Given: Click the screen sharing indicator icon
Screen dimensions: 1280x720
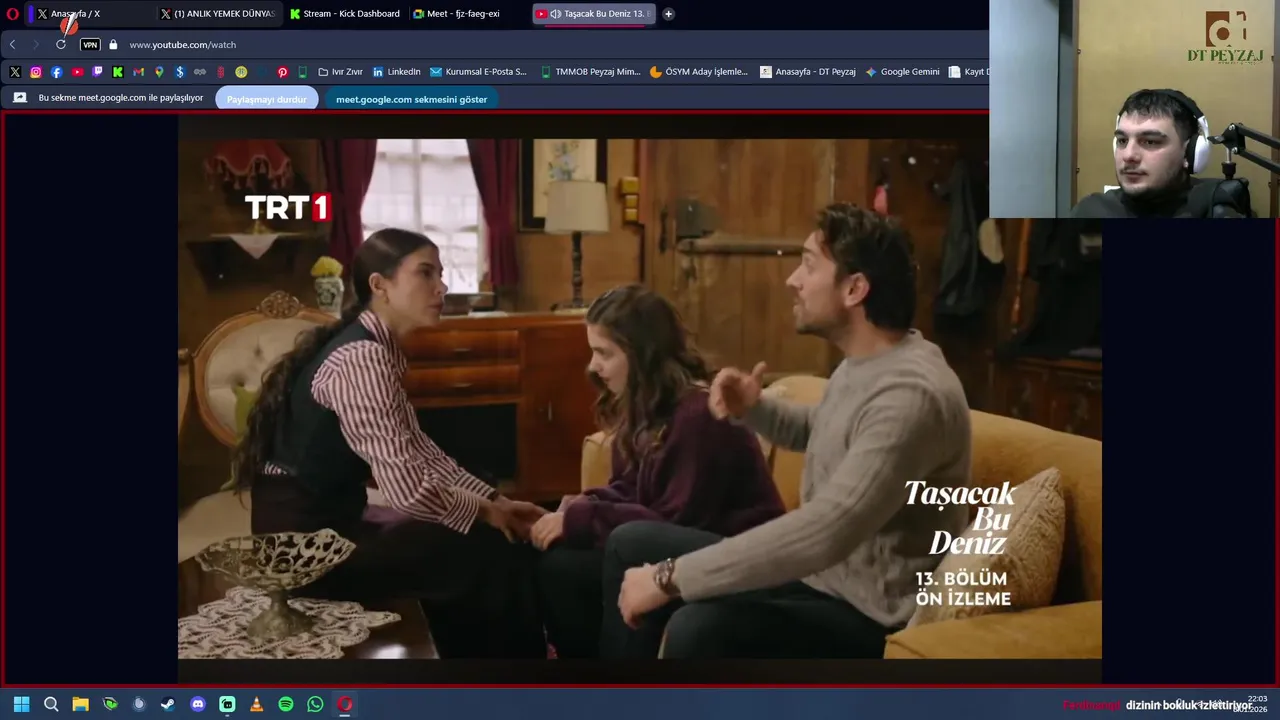Looking at the screenshot, I should (x=20, y=98).
